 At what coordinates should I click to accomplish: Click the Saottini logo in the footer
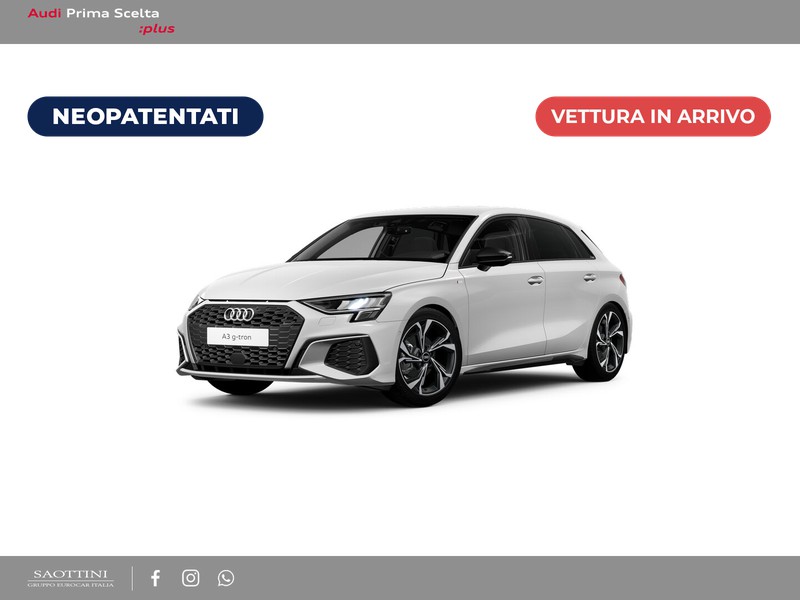[70, 578]
